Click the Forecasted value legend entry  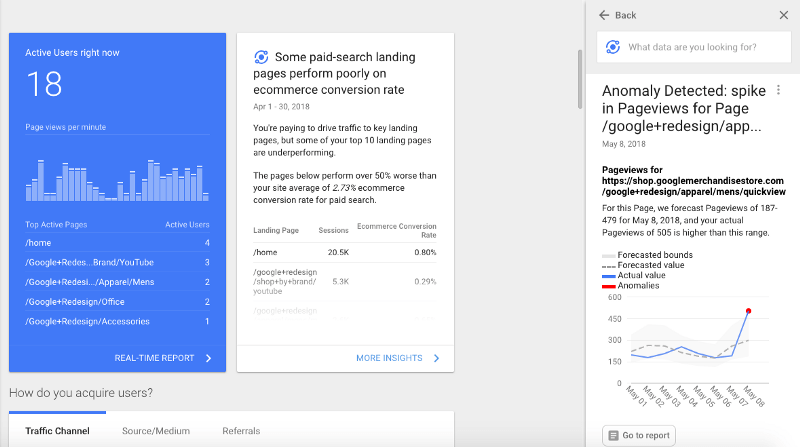tap(643, 265)
